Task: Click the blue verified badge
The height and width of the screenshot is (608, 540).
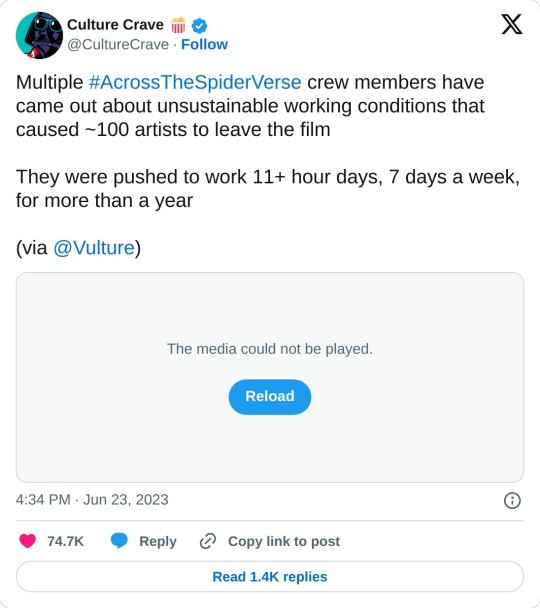Action: (199, 26)
